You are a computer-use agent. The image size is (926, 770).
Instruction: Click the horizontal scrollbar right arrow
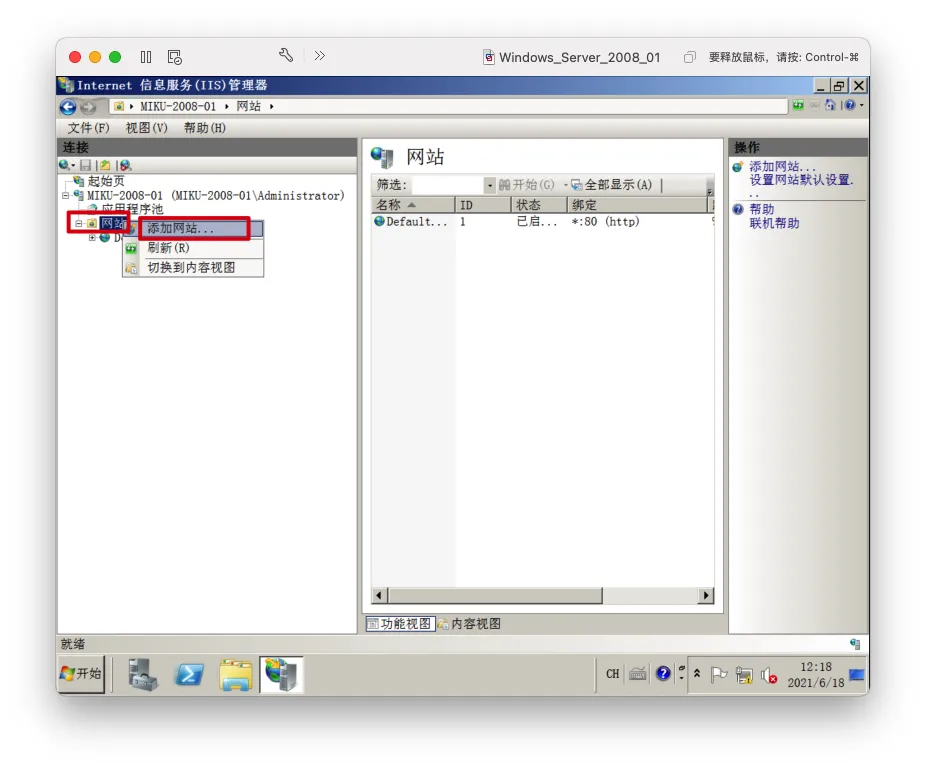tap(706, 595)
